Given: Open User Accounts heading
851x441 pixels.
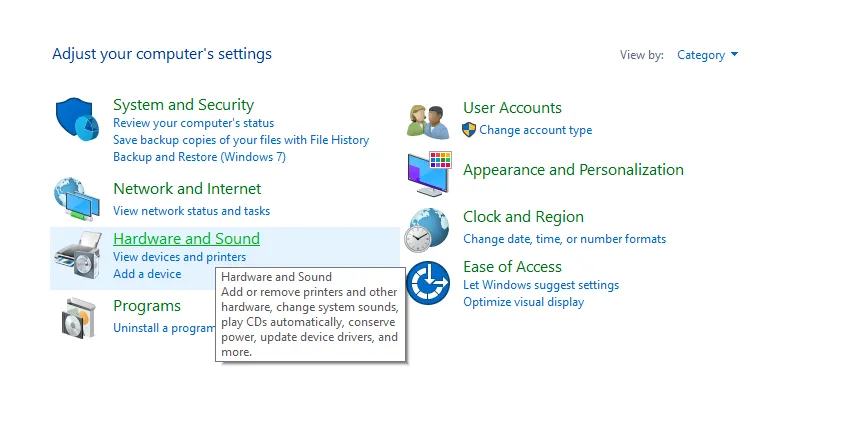Looking at the screenshot, I should click(x=512, y=107).
